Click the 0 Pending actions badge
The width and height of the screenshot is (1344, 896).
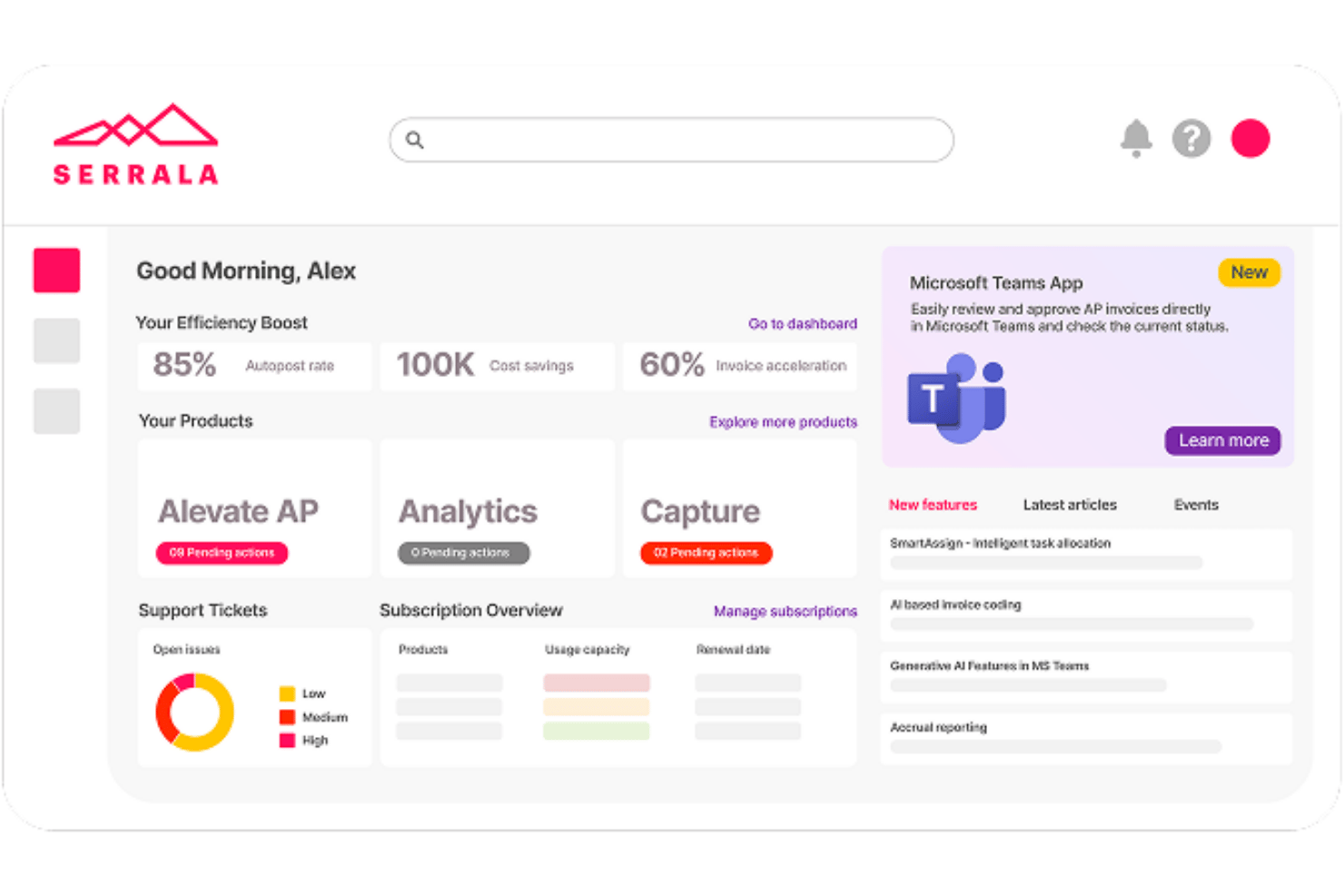(463, 553)
